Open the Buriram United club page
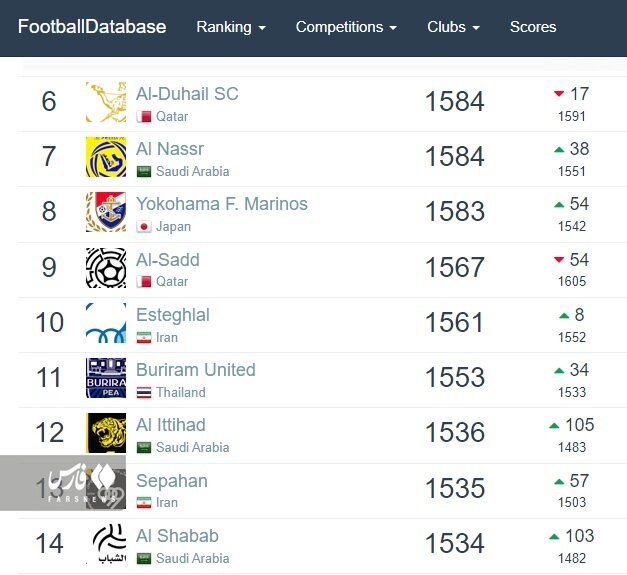The width and height of the screenshot is (627, 575). 196,370
